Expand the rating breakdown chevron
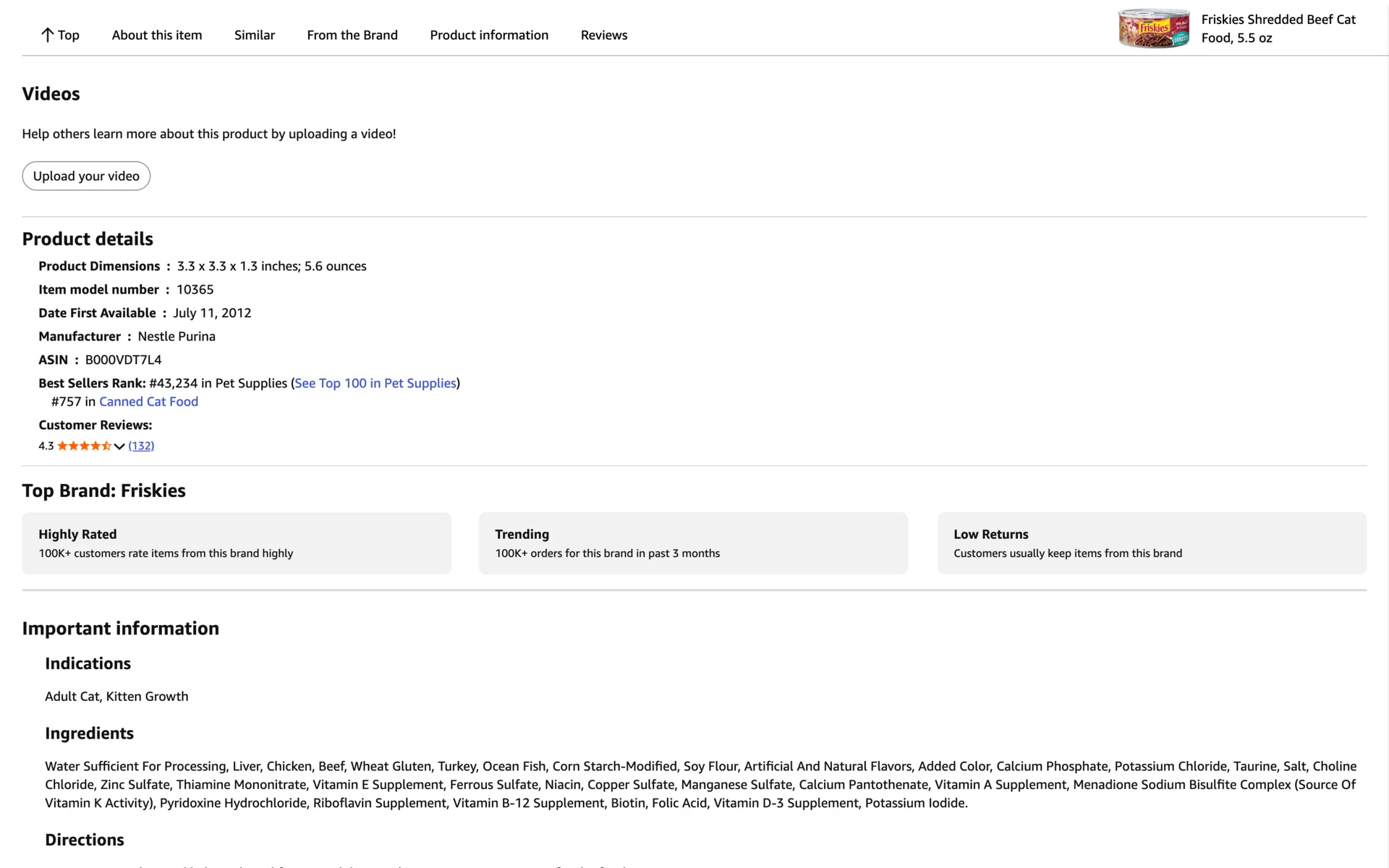The height and width of the screenshot is (868, 1389). [119, 446]
